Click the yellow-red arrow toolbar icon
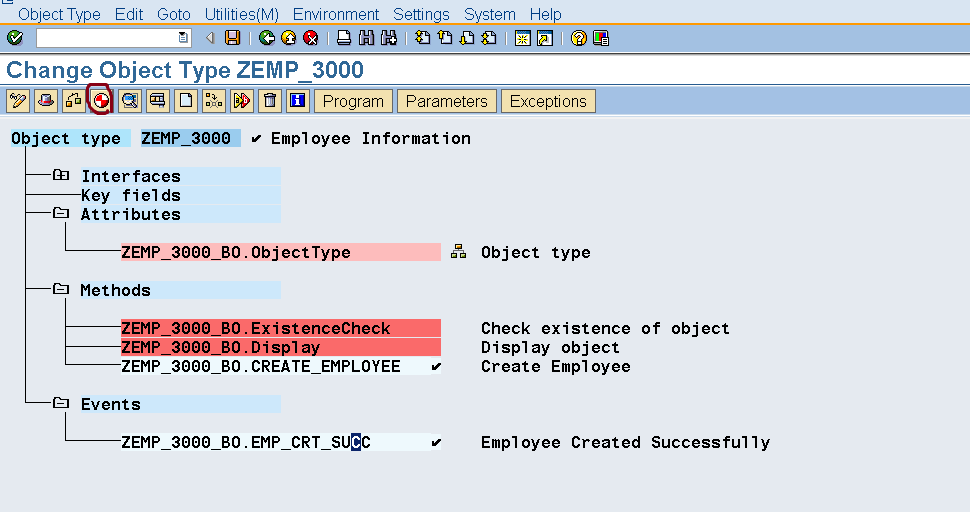 pyautogui.click(x=242, y=101)
